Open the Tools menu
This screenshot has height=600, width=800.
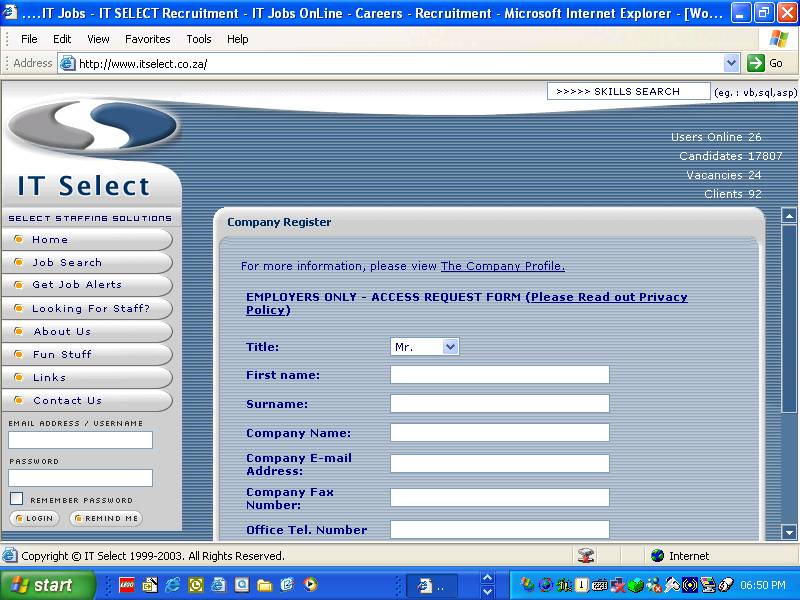point(198,39)
